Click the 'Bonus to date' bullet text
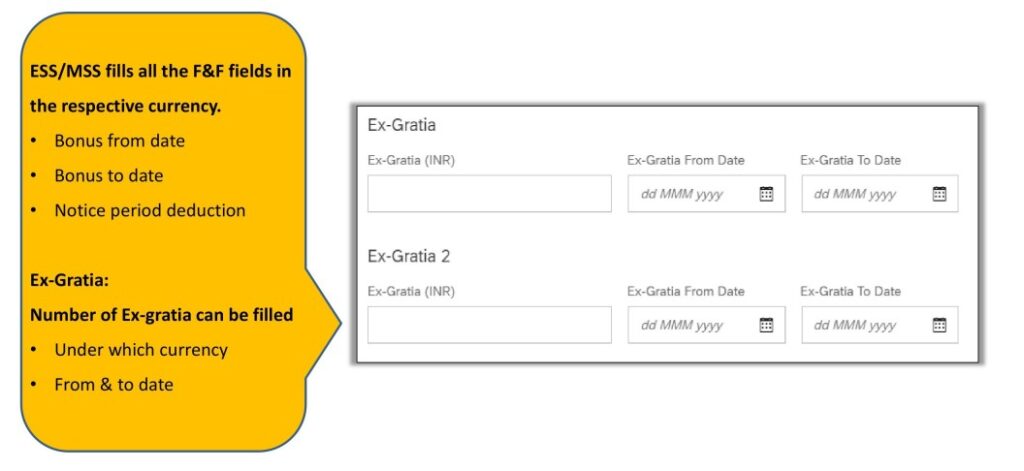The image size is (1024, 471). coord(108,176)
